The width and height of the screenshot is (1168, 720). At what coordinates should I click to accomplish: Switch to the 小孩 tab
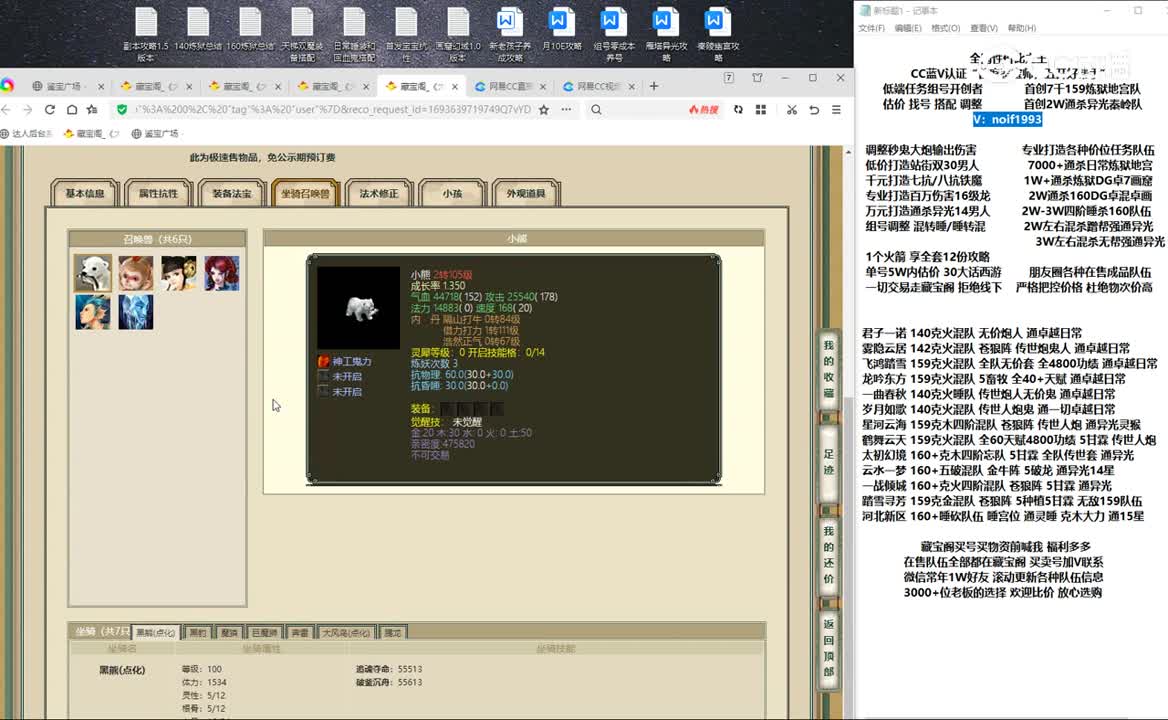pyautogui.click(x=452, y=194)
